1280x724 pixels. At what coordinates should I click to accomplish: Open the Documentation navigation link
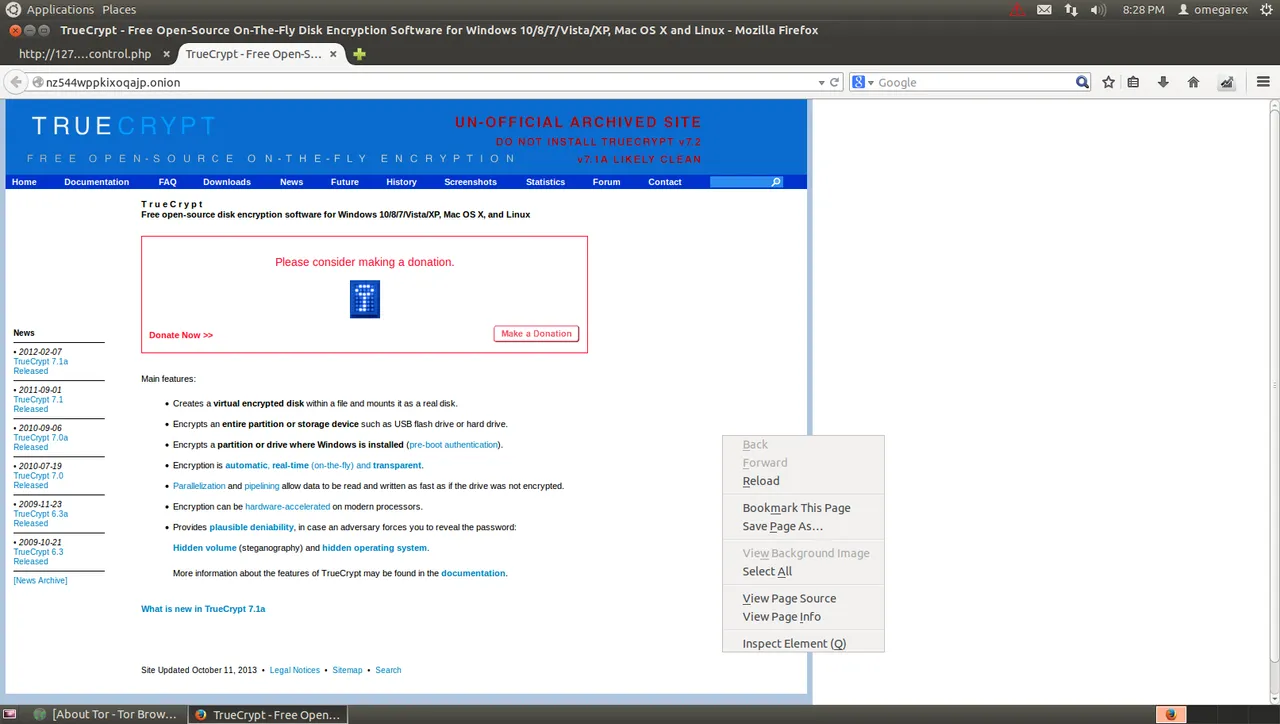pos(96,182)
